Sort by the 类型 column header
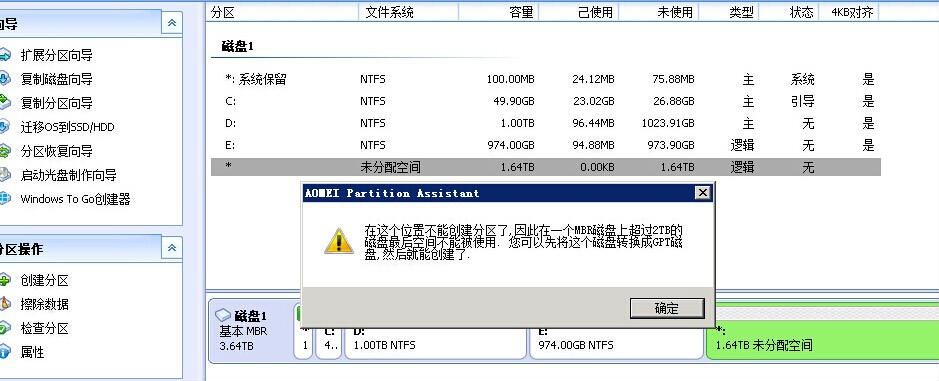The height and width of the screenshot is (381, 939). [729, 12]
